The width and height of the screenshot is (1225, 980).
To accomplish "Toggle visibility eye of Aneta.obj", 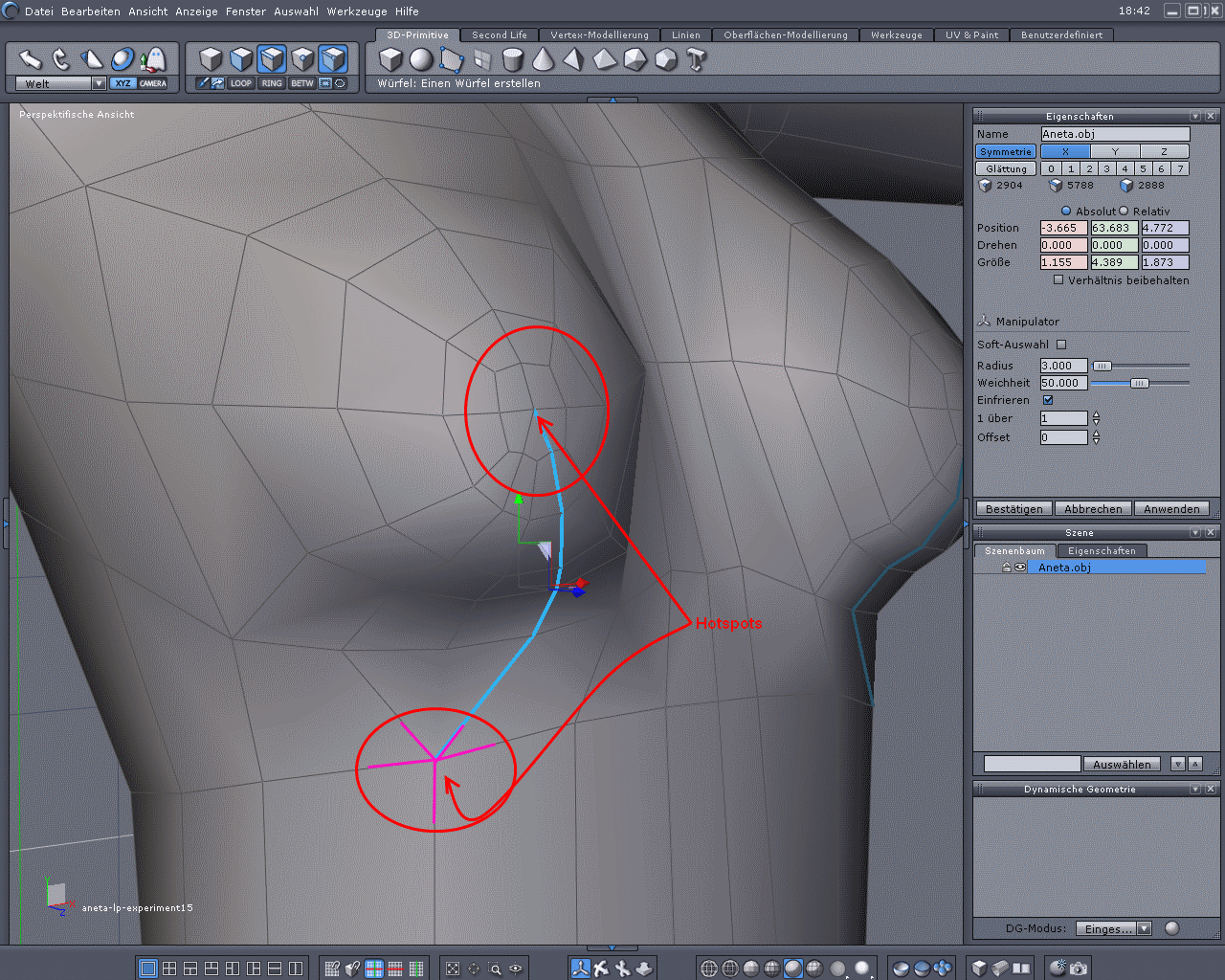I will pos(1020,568).
